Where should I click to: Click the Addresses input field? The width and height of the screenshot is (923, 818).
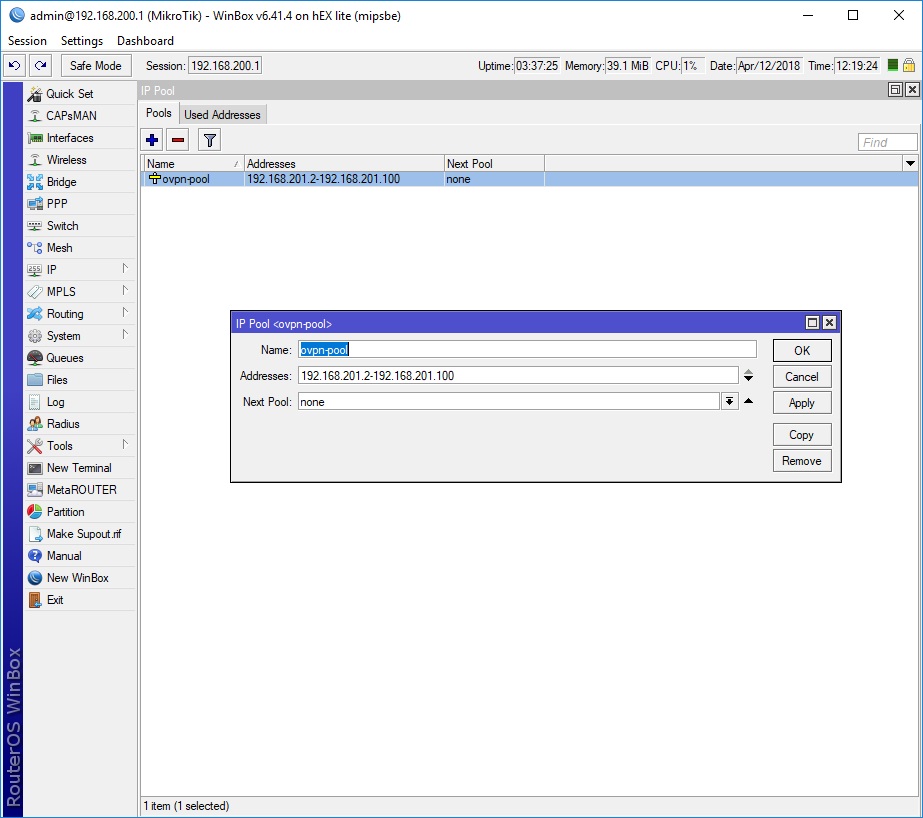(x=517, y=376)
